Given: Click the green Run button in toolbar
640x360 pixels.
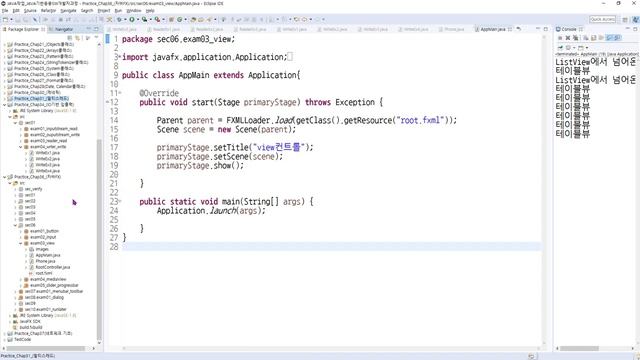Looking at the screenshot, I should coord(132,19).
